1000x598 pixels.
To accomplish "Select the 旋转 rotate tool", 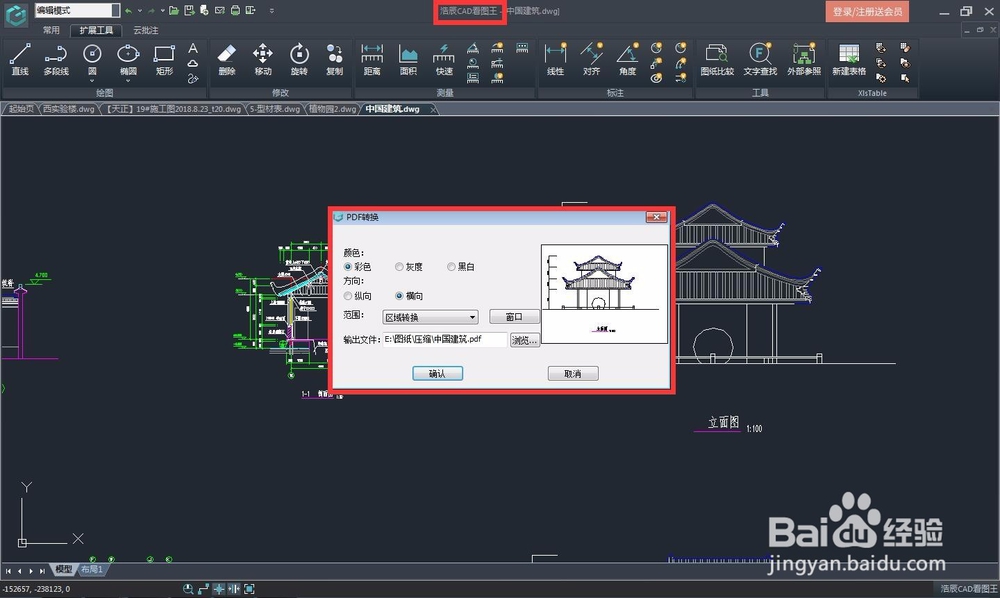I will click(x=299, y=60).
